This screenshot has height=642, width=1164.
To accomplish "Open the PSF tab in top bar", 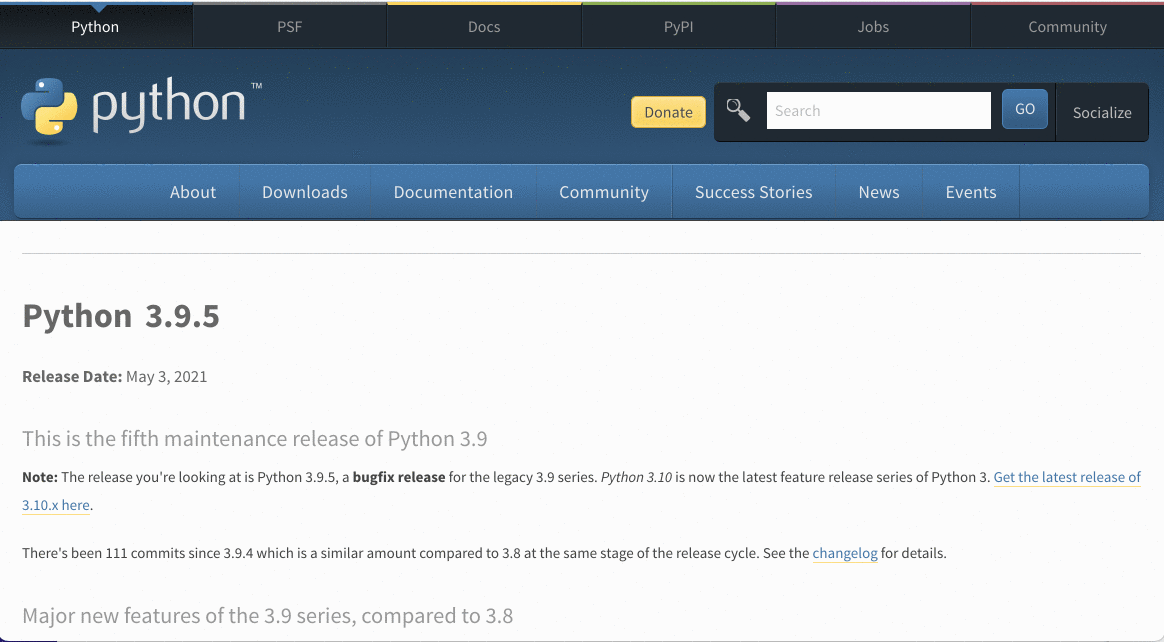I will pyautogui.click(x=290, y=27).
